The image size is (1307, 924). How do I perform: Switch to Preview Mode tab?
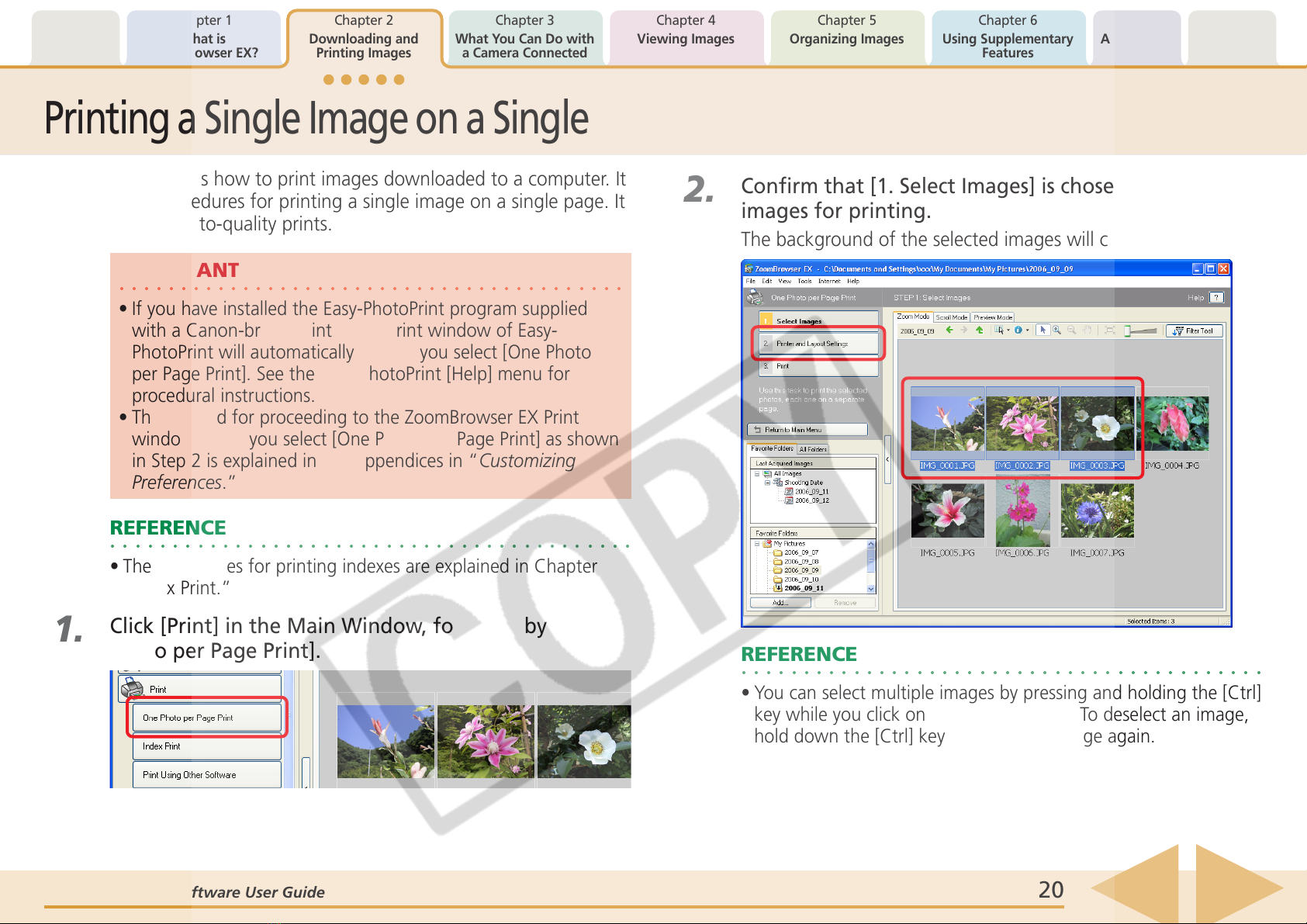click(x=993, y=317)
